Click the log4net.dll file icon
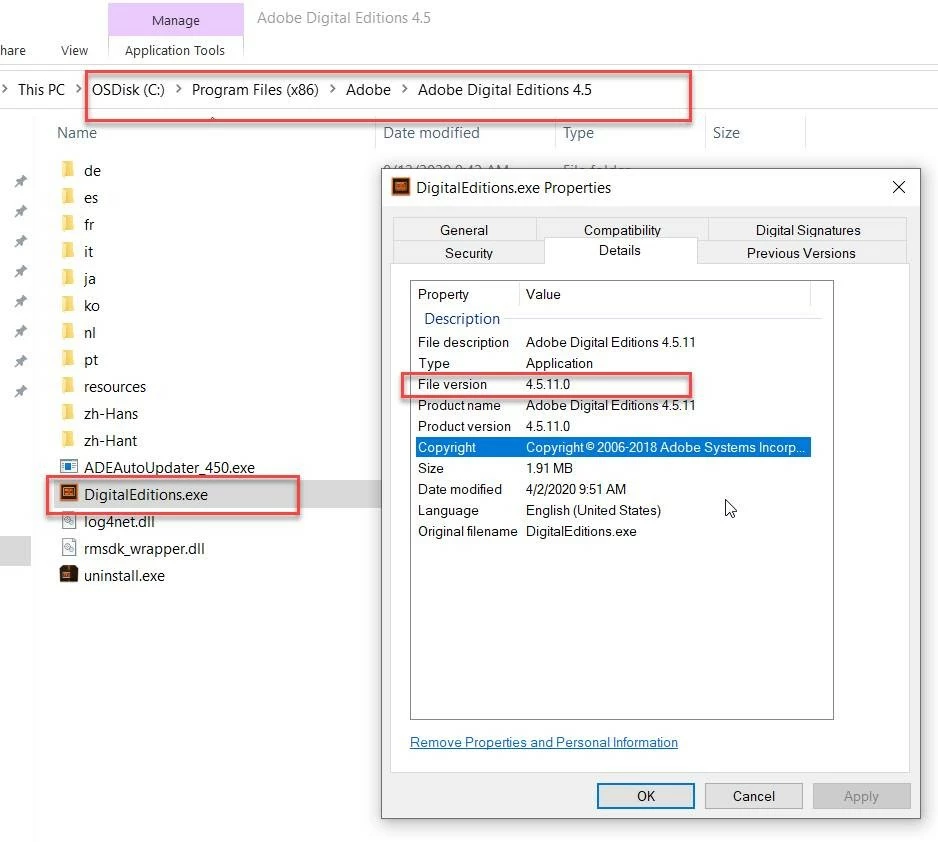938x842 pixels. [69, 521]
